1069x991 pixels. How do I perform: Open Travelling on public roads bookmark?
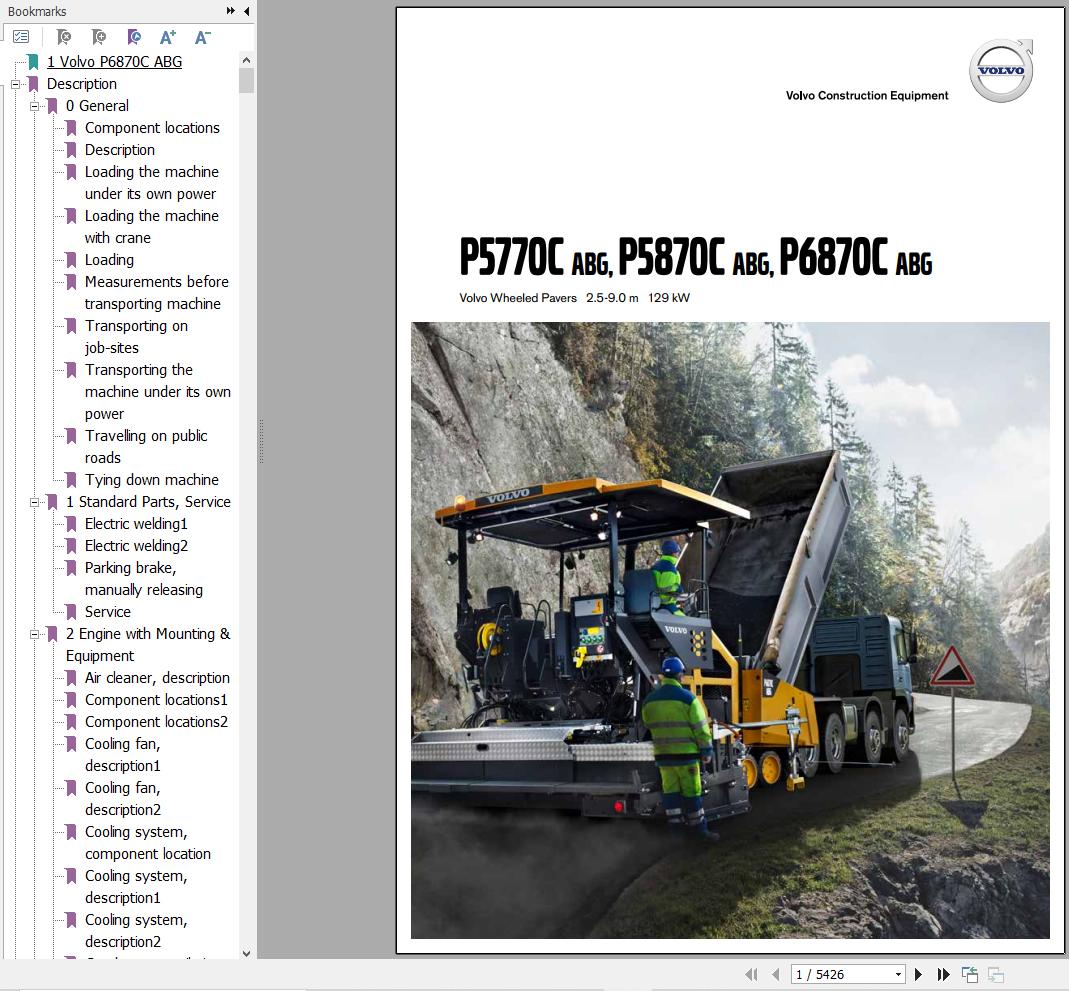click(x=146, y=446)
